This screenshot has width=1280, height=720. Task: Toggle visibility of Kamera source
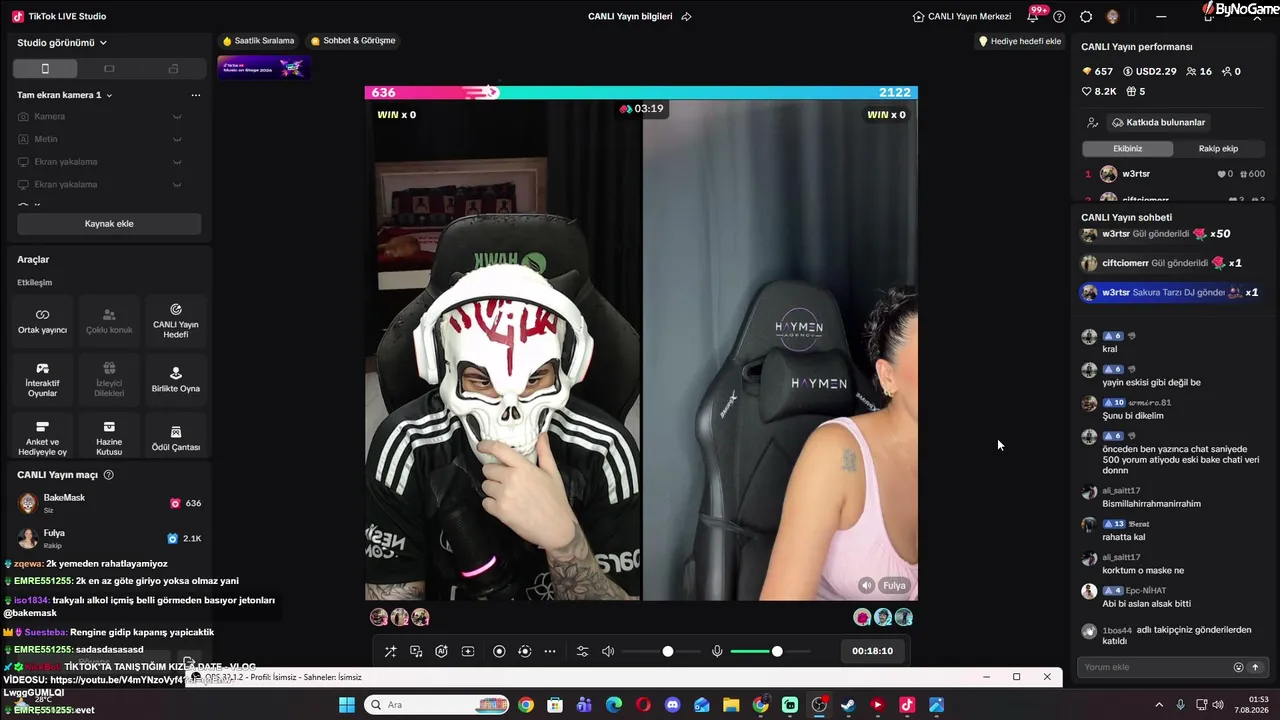(177, 117)
